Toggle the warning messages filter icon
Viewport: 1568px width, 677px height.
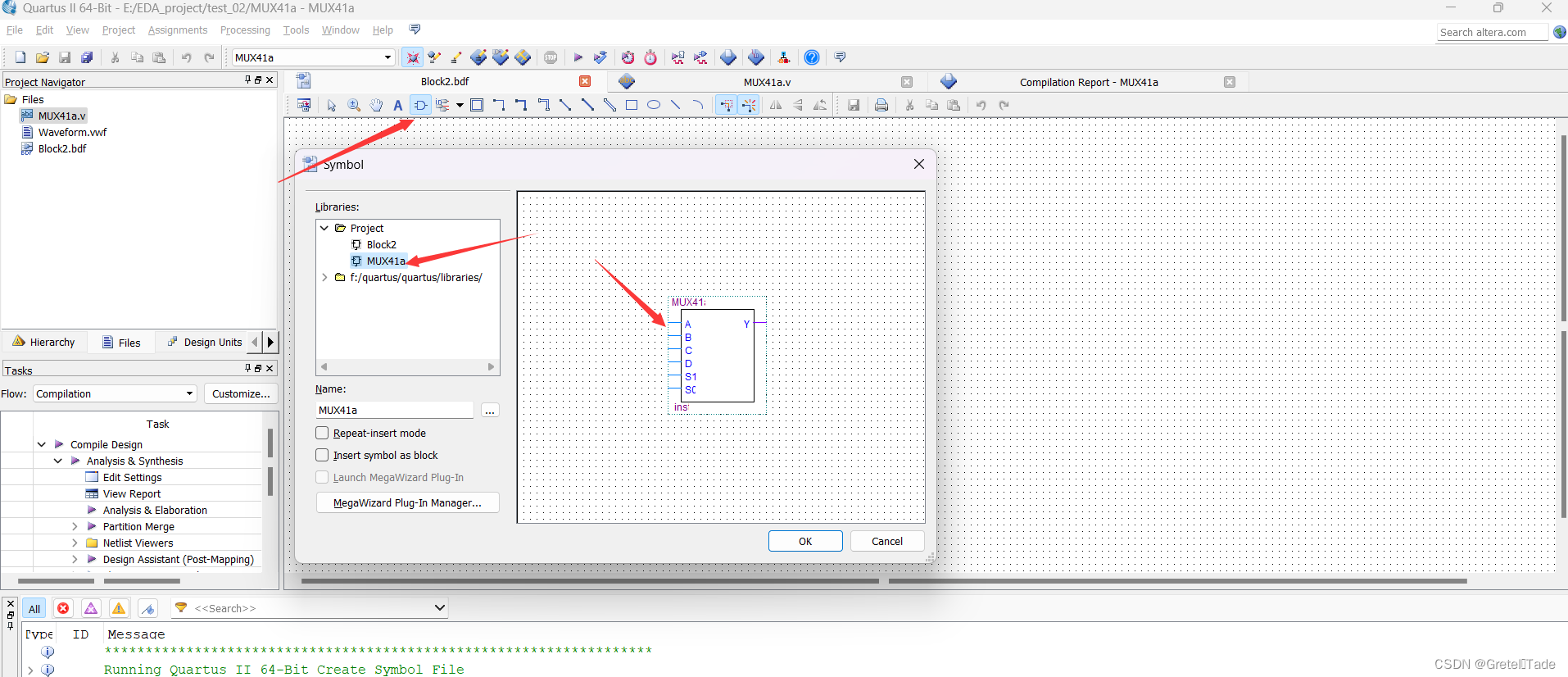[x=119, y=608]
